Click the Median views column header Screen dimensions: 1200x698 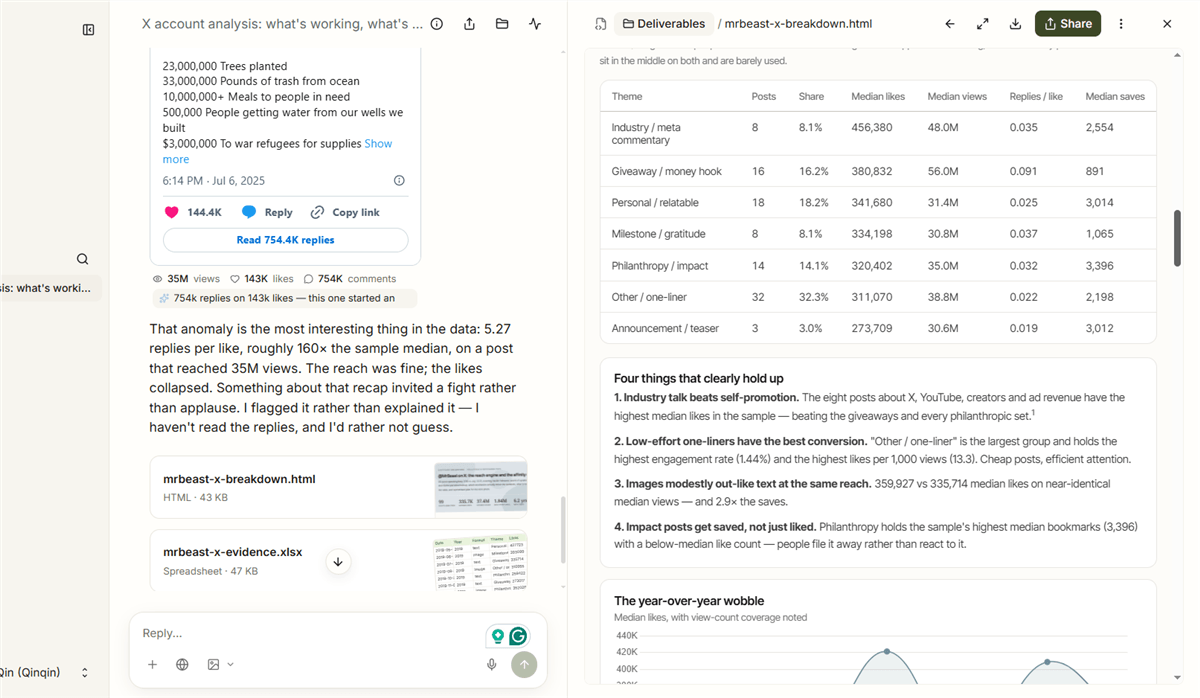[957, 97]
